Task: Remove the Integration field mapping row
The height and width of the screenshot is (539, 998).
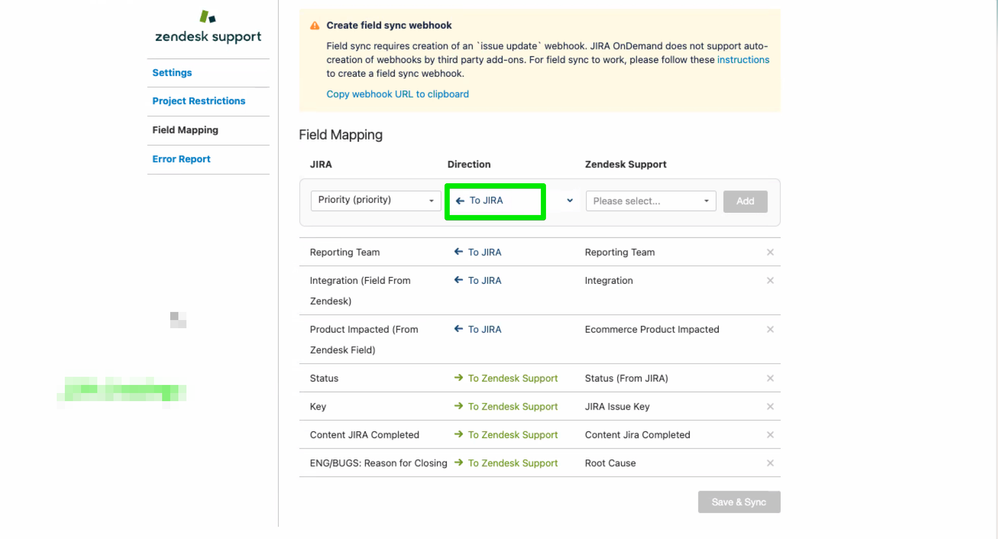Action: pos(770,281)
